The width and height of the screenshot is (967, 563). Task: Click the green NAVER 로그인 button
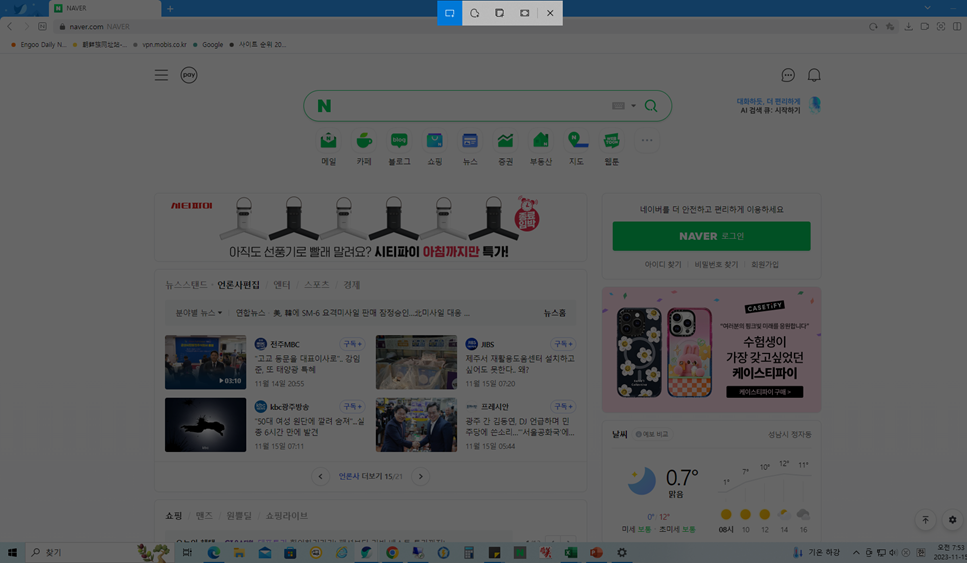click(711, 236)
